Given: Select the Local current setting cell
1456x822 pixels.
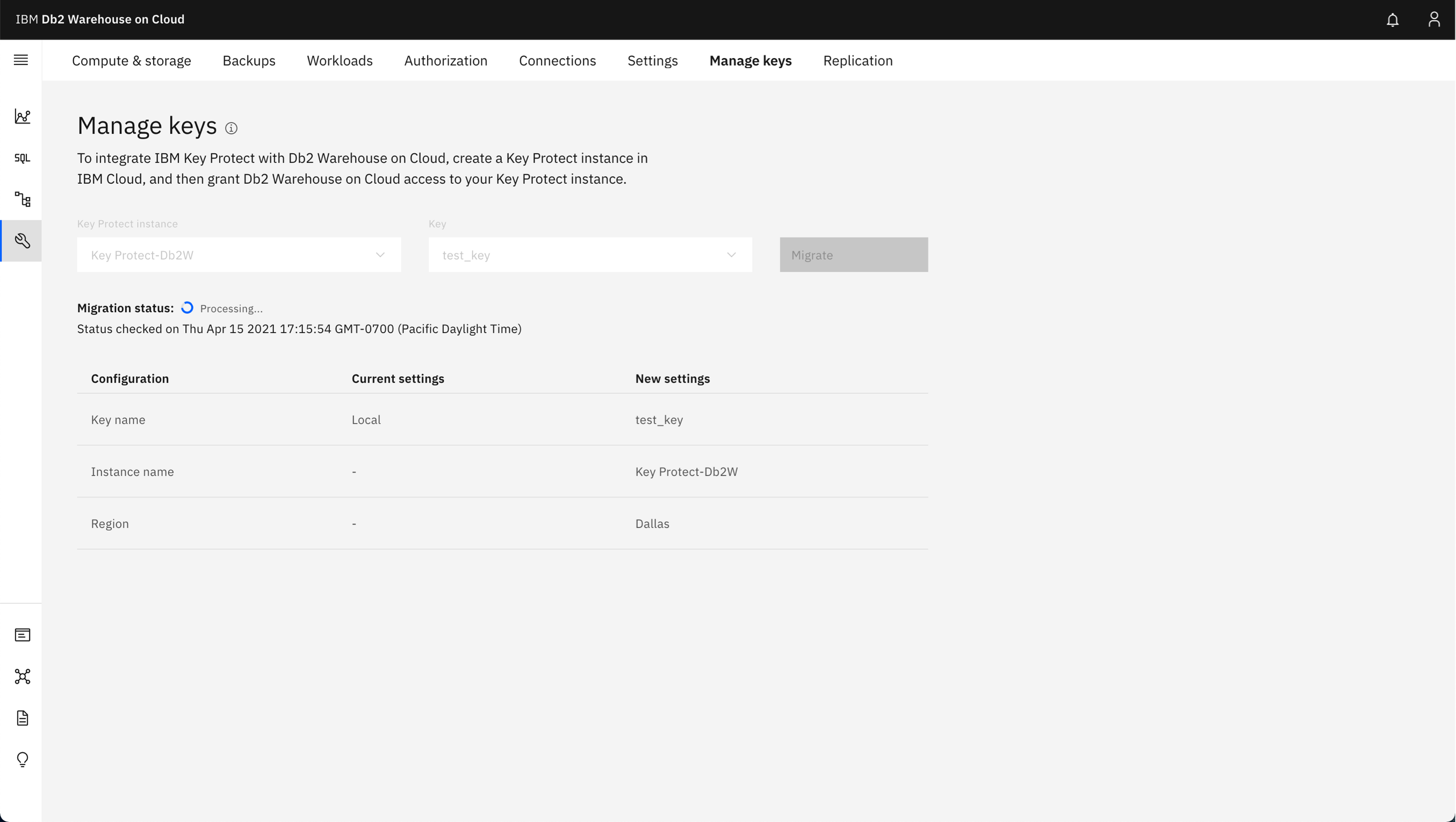Looking at the screenshot, I should click(366, 420).
